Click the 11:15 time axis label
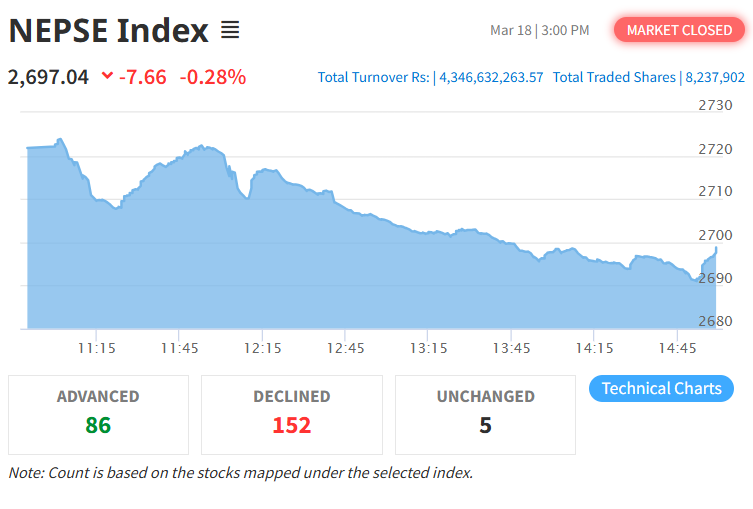 pyautogui.click(x=96, y=348)
